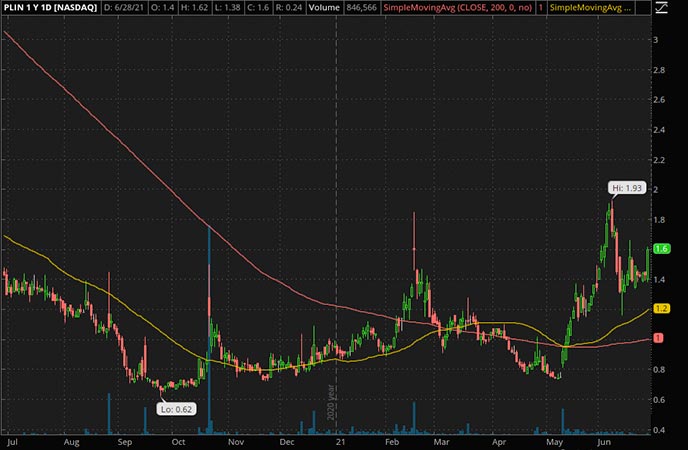Click the L: 1.38 low price value

click(227, 7)
